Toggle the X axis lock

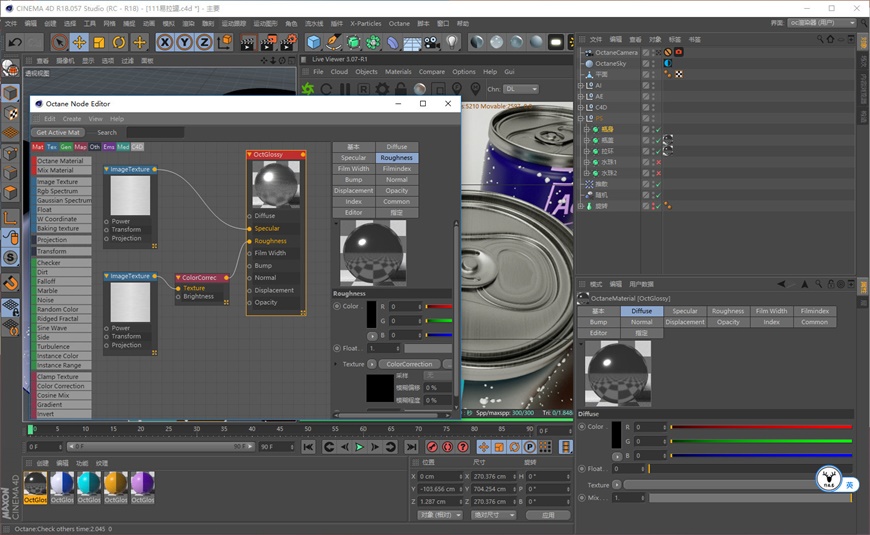point(165,42)
